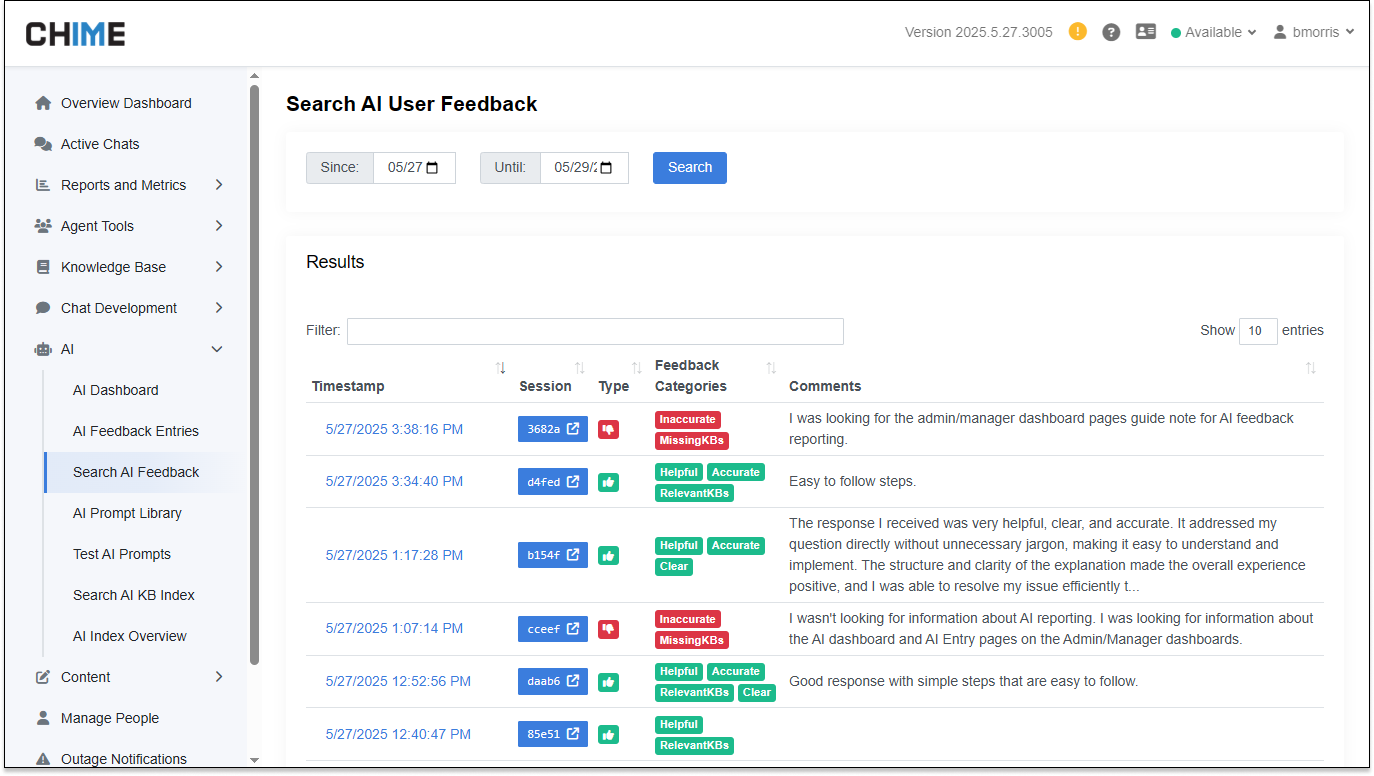Click the Chat Development bubble icon
The image size is (1374, 776).
tap(43, 308)
